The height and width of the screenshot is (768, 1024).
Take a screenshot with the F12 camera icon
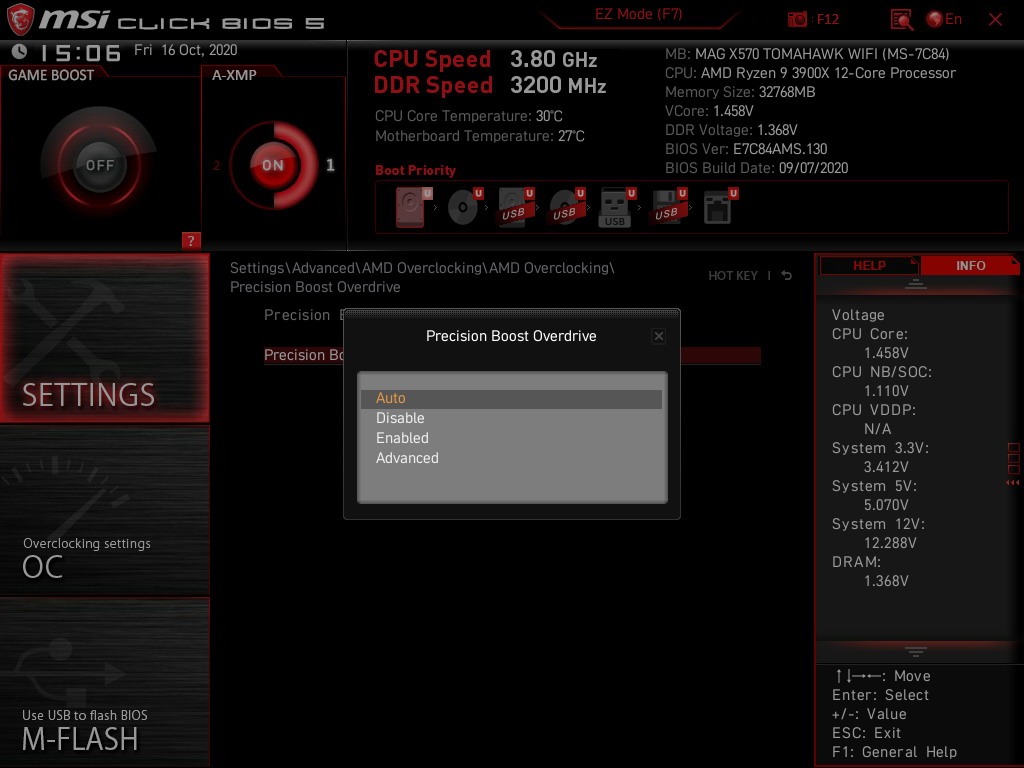[797, 20]
